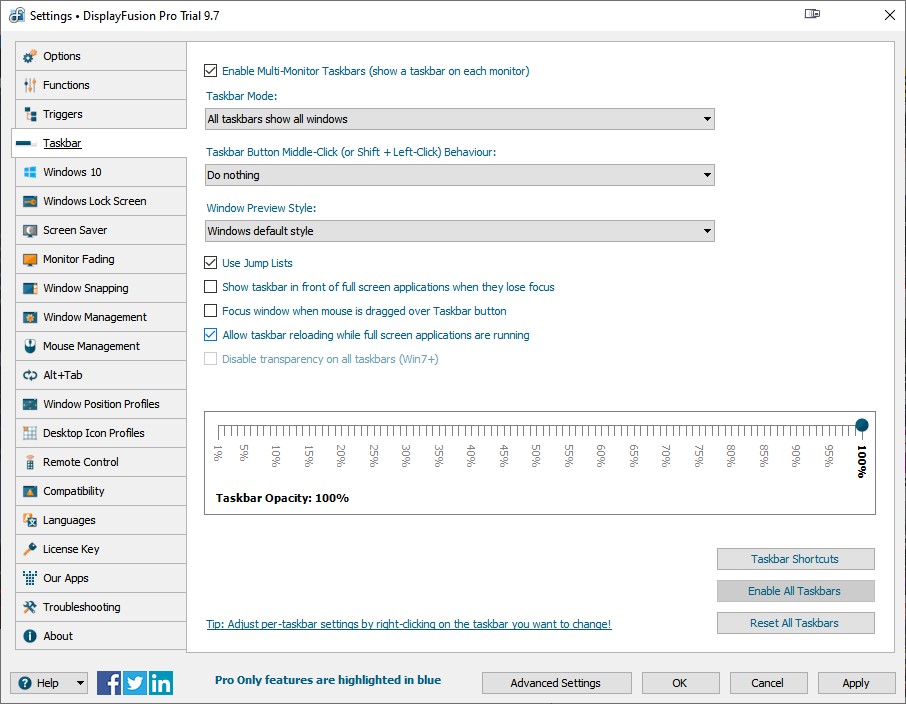The image size is (906, 704).
Task: Expand the Taskbar Mode dropdown
Action: pyautogui.click(x=460, y=119)
